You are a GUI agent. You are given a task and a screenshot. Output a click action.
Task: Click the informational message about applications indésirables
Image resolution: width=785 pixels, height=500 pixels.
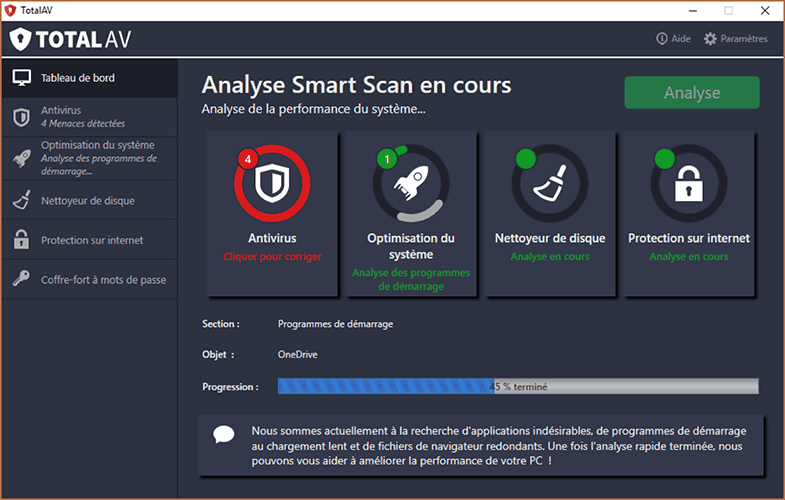499,445
